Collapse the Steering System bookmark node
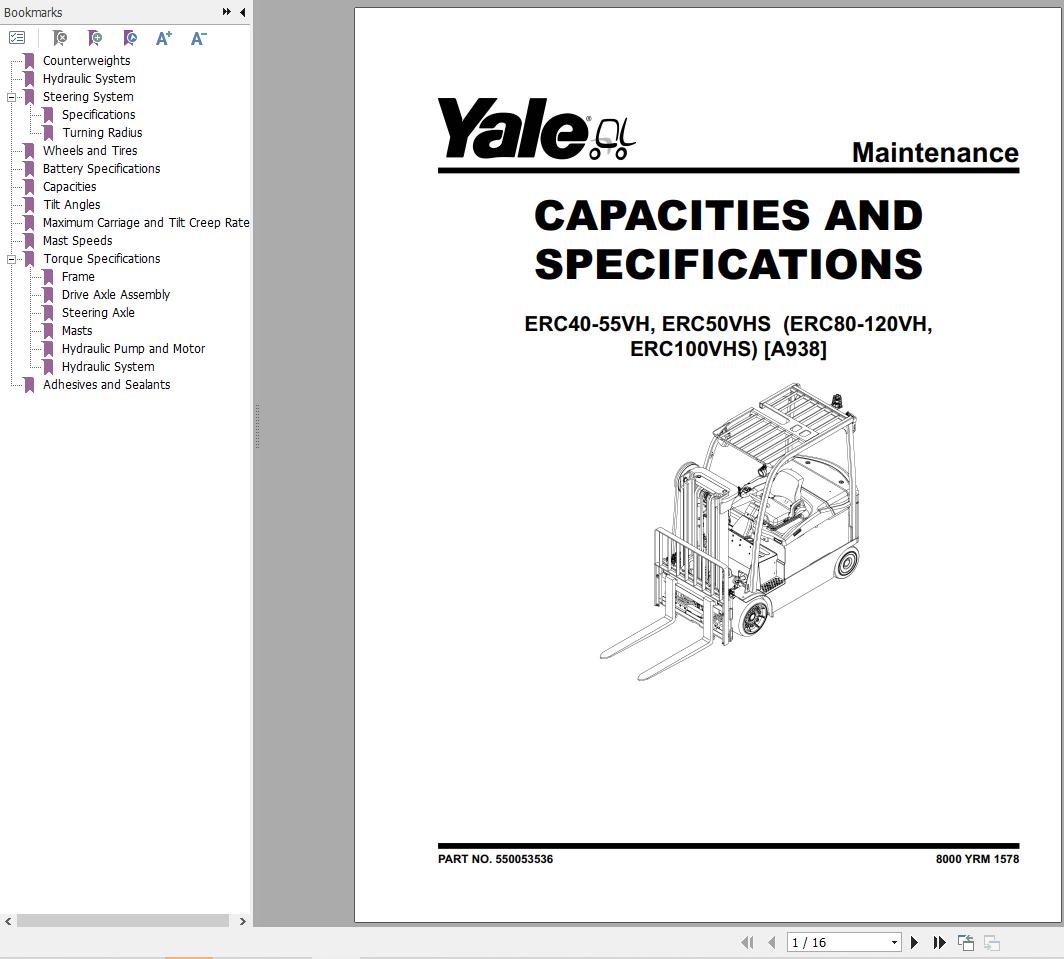The height and width of the screenshot is (959, 1064). click(x=11, y=97)
